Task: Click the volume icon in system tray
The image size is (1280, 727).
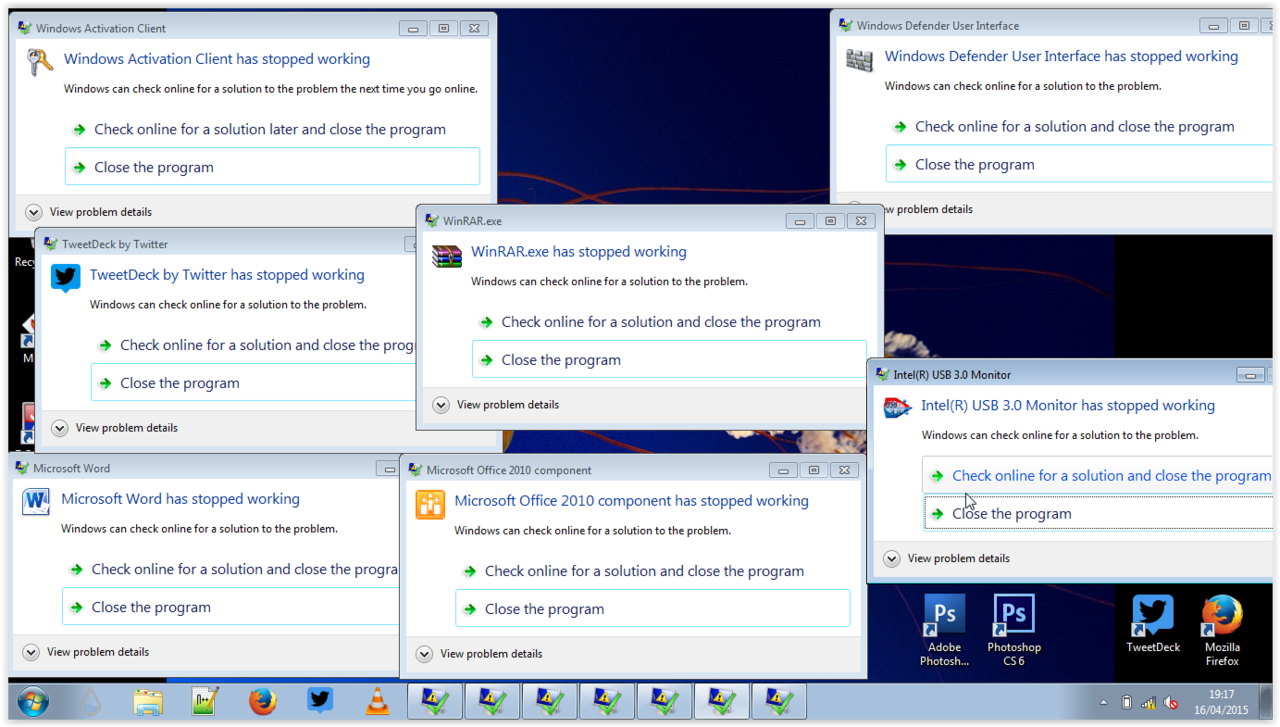Action: [x=1170, y=703]
